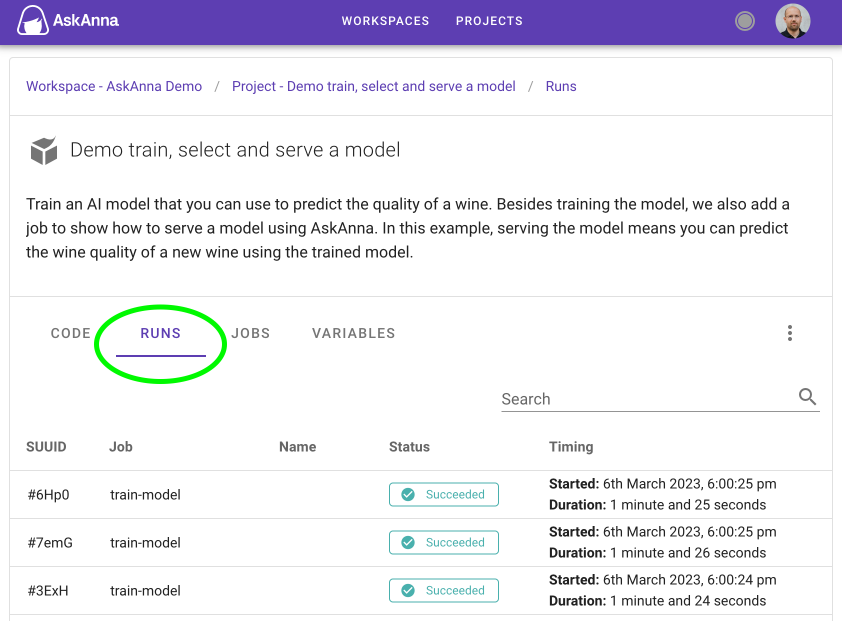This screenshot has width=842, height=621.
Task: Open the Project - Demo train breadcrumb link
Action: tap(373, 86)
